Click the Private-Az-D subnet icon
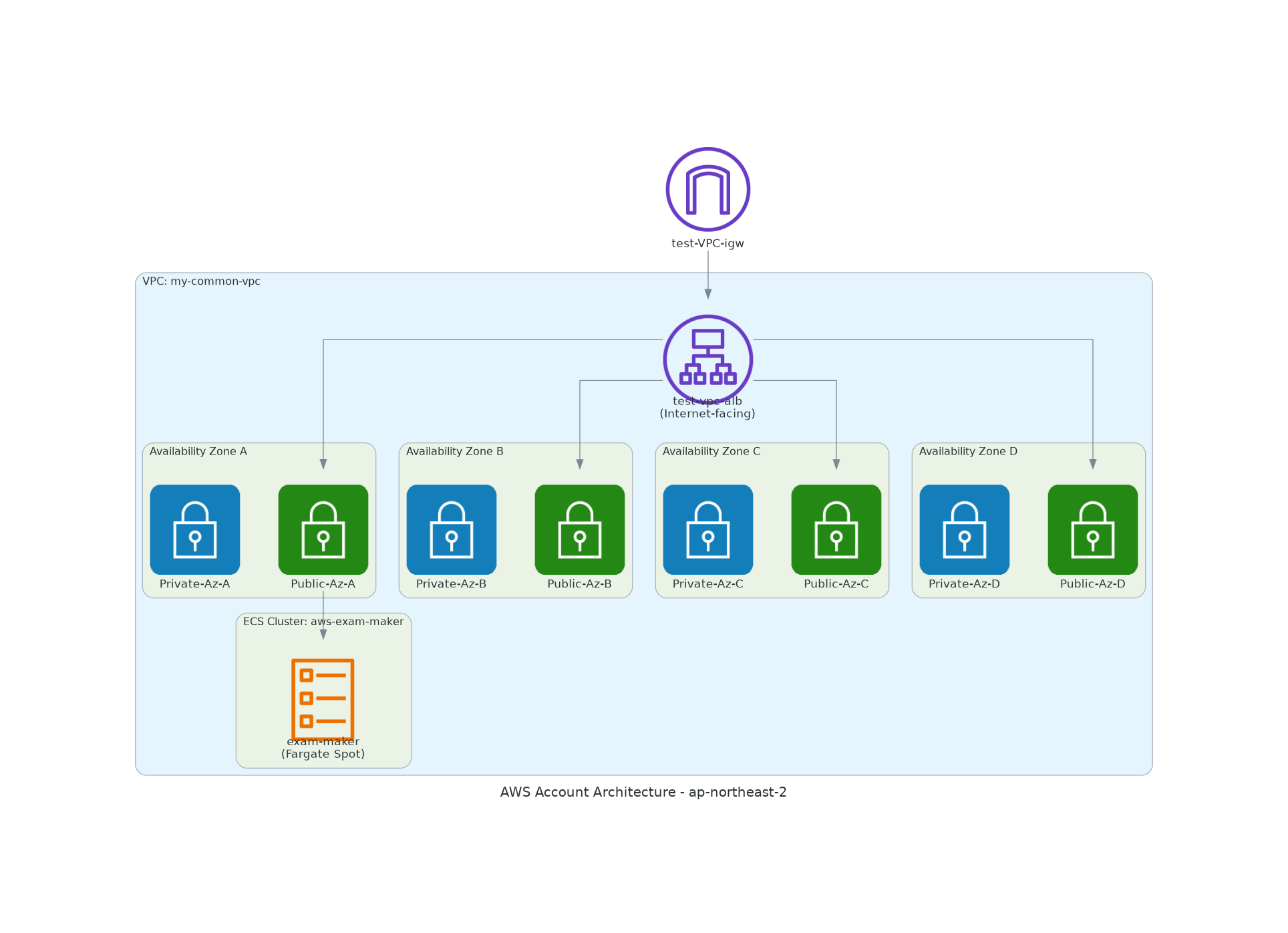The width and height of the screenshot is (1288, 933). 964,529
